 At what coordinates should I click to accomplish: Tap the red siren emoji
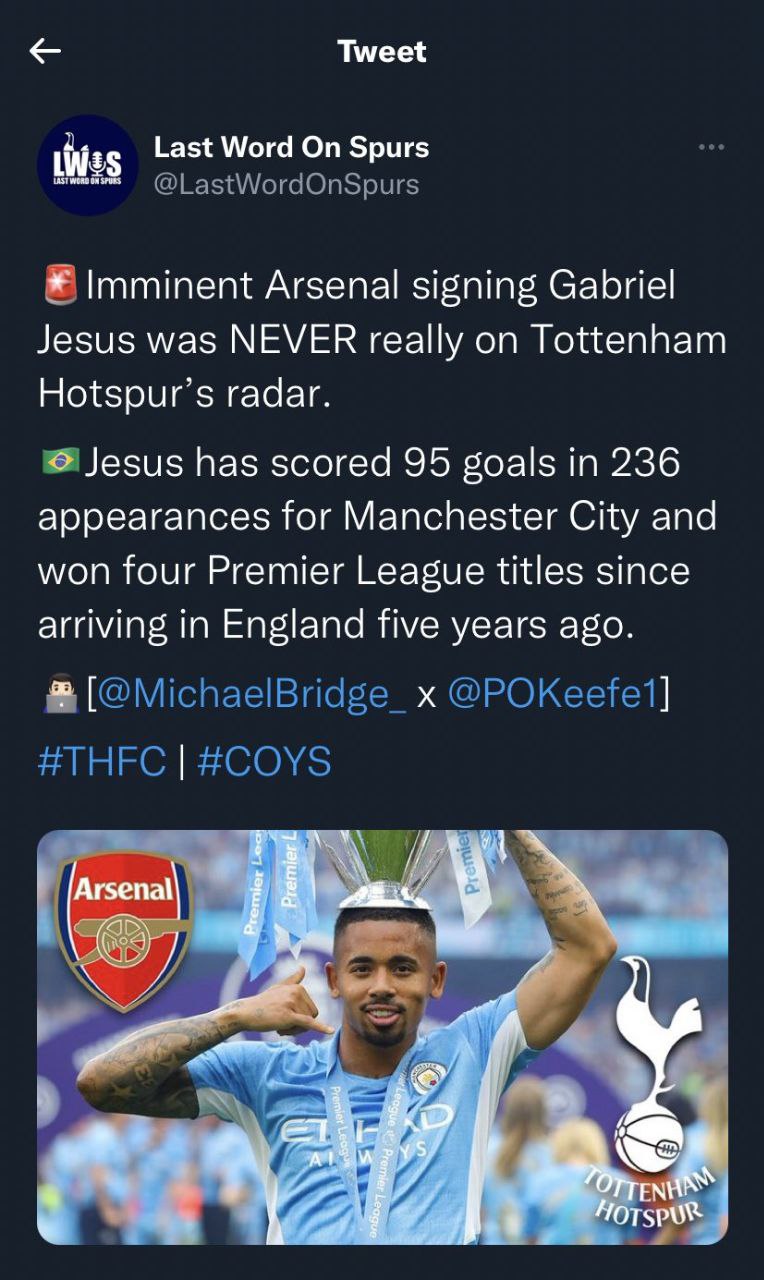pos(61,286)
